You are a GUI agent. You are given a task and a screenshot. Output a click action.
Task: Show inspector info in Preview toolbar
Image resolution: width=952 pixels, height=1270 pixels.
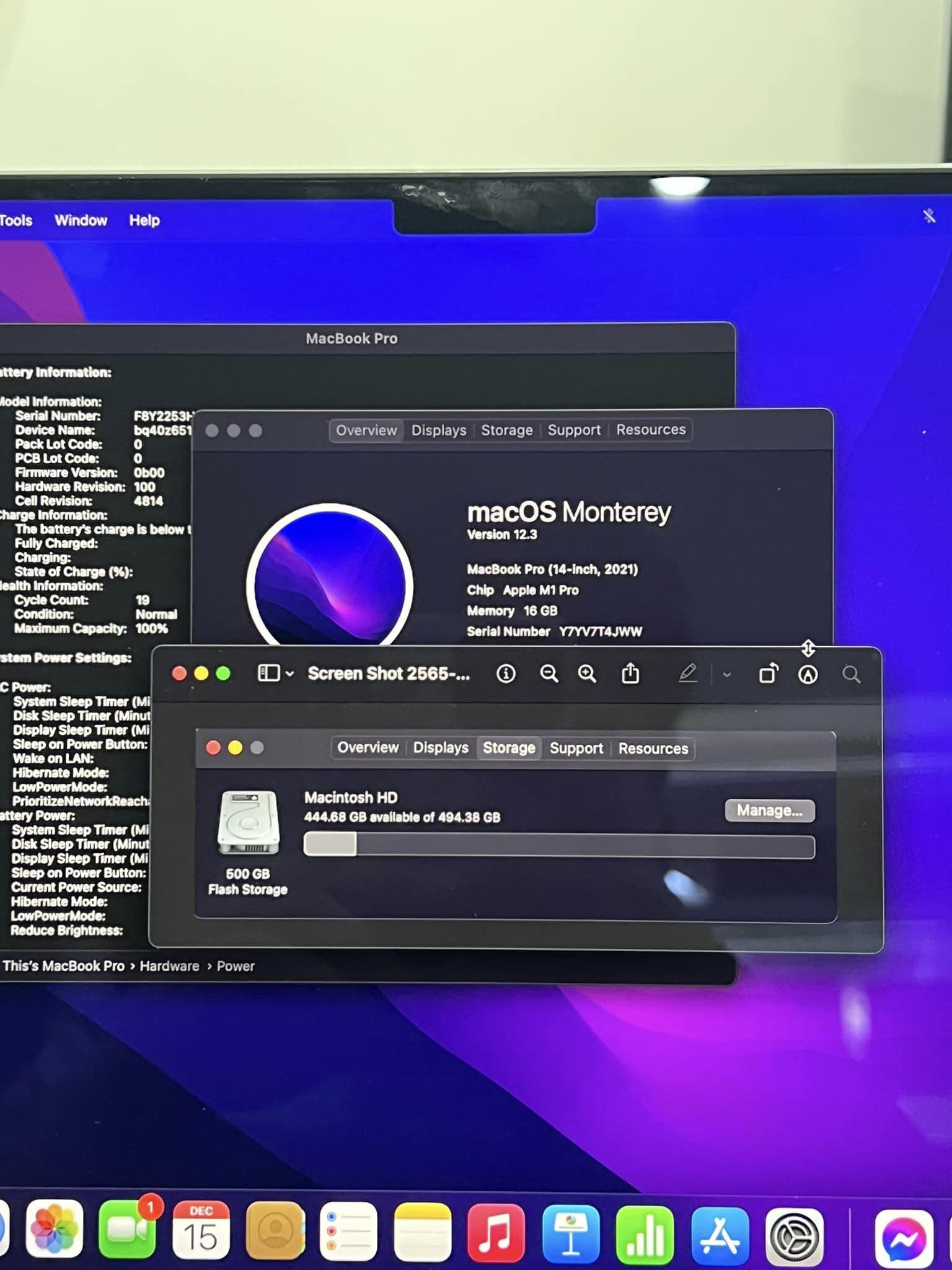(506, 673)
